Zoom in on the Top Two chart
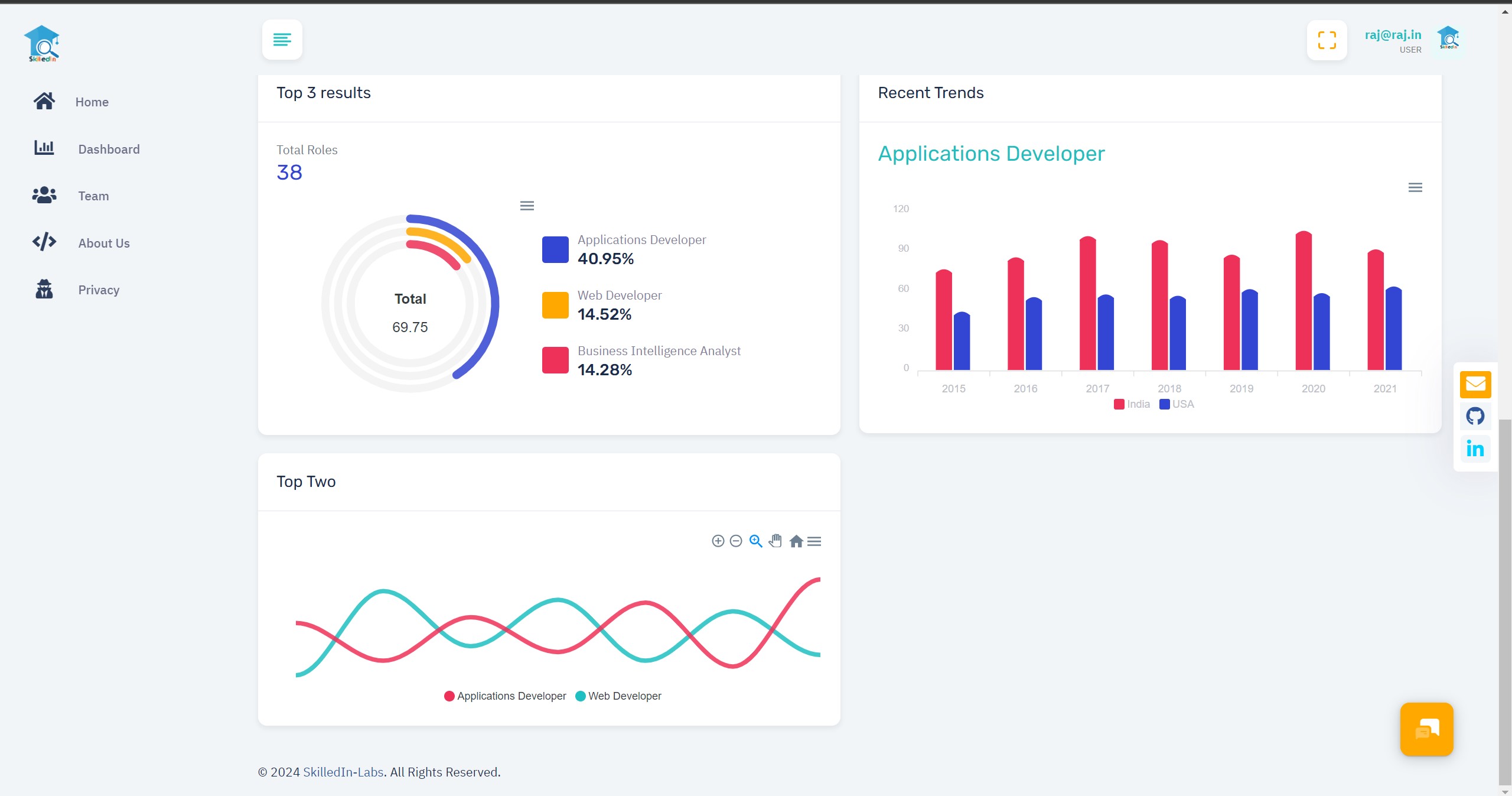Image resolution: width=1512 pixels, height=796 pixels. (x=718, y=541)
